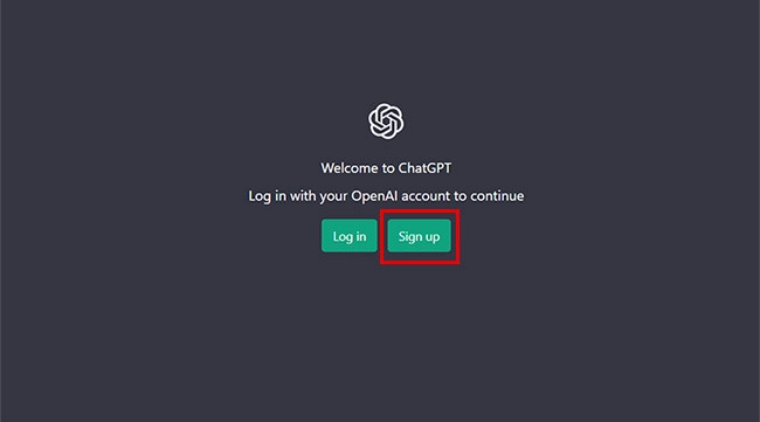Click the word OpenAI in the subtitle

375,196
